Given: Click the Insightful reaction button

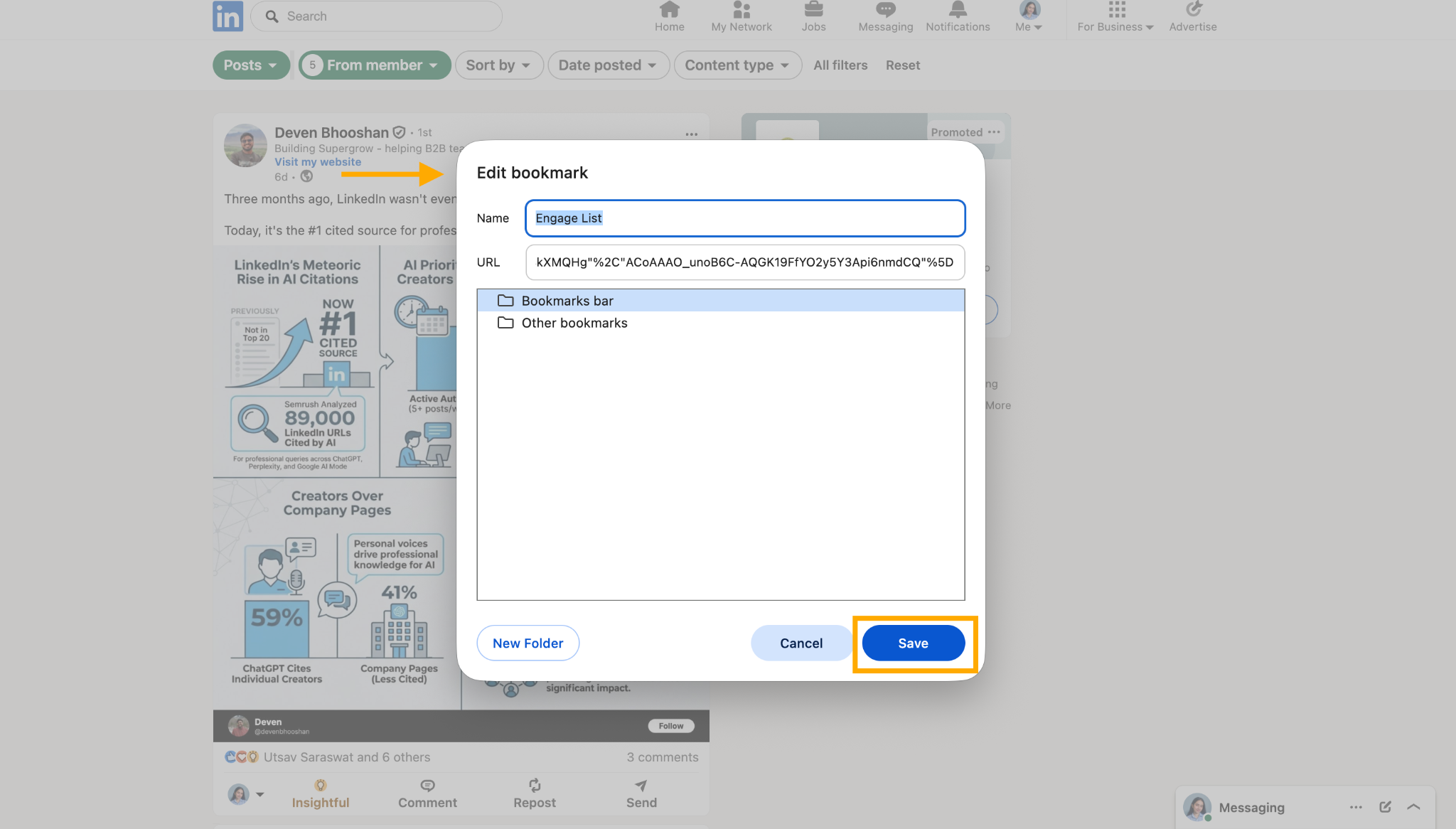Looking at the screenshot, I should (x=321, y=793).
